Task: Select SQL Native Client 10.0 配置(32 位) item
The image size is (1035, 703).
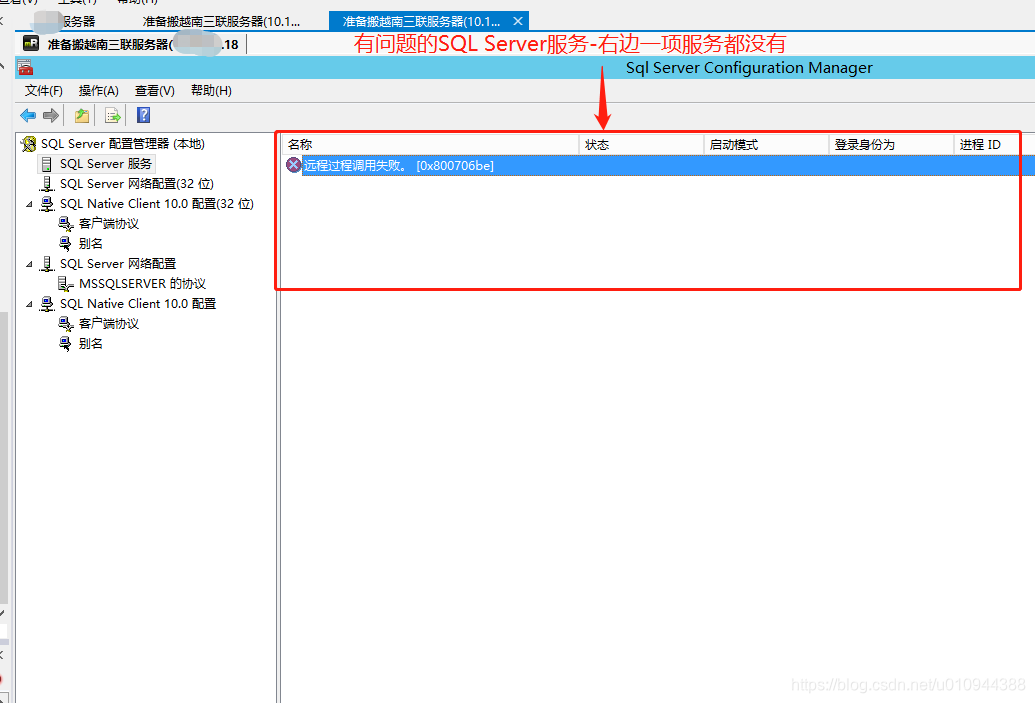Action: pyautogui.click(x=156, y=204)
